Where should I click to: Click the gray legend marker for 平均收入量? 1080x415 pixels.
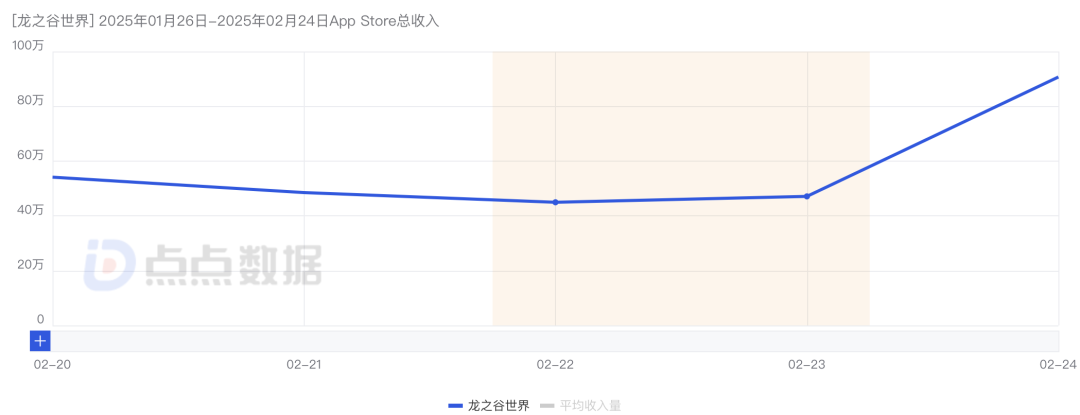coord(546,405)
